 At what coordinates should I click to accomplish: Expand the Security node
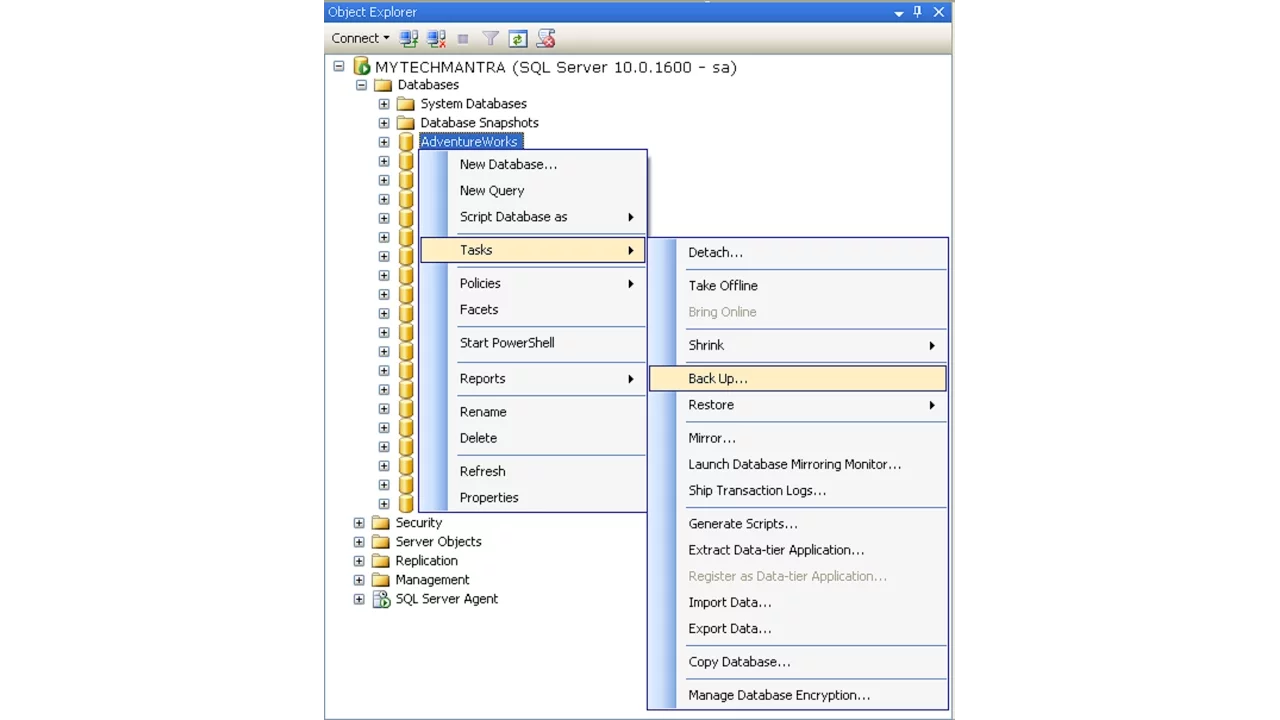point(359,523)
